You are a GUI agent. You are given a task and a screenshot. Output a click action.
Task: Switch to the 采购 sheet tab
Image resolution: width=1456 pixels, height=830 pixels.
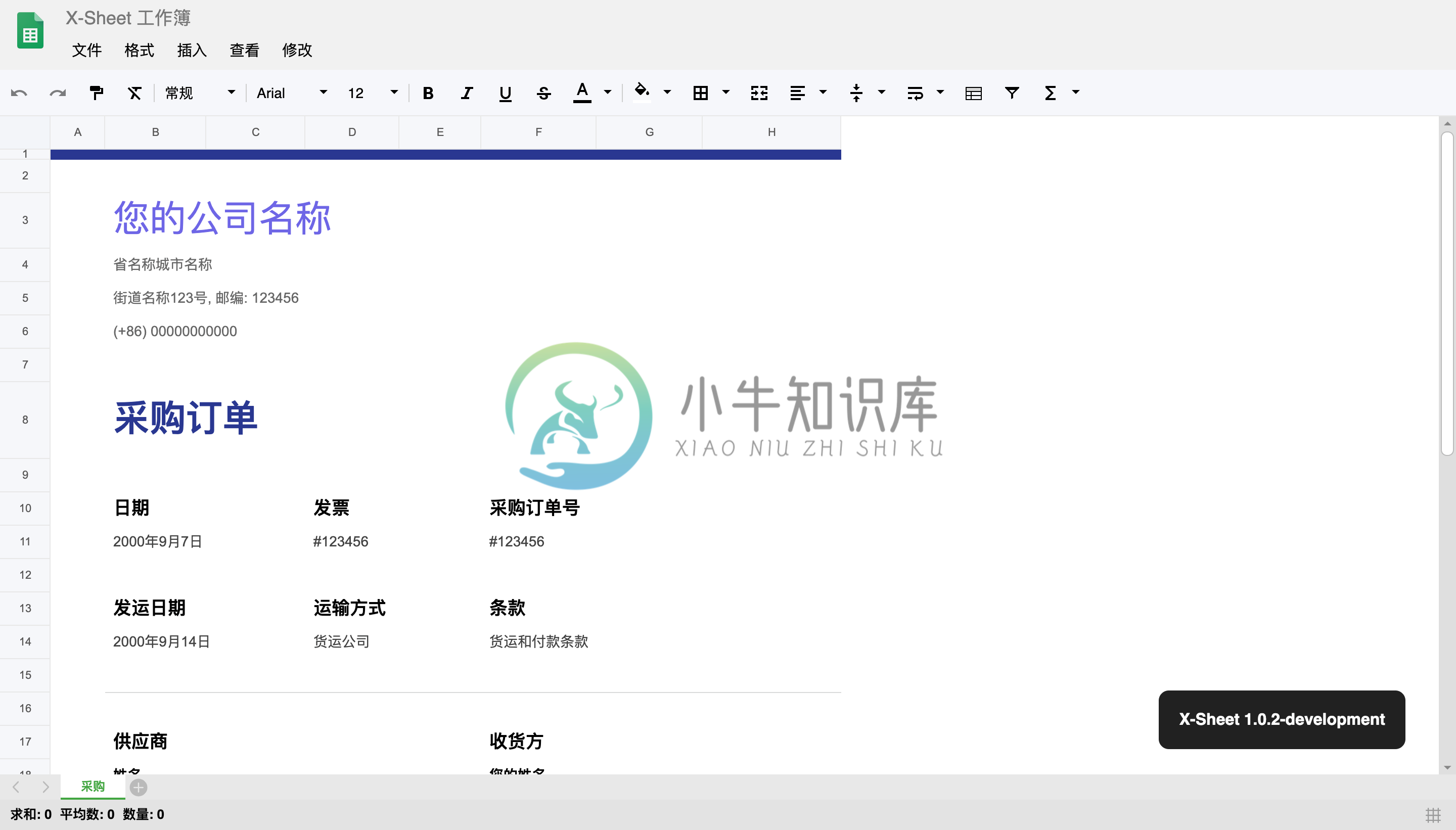tap(93, 787)
